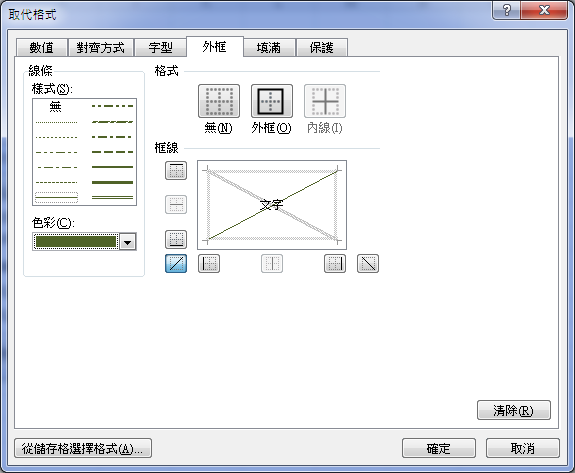Image resolution: width=575 pixels, height=473 pixels.
Task: Open the 色彩(C) color dropdown arrow
Action: pos(128,242)
